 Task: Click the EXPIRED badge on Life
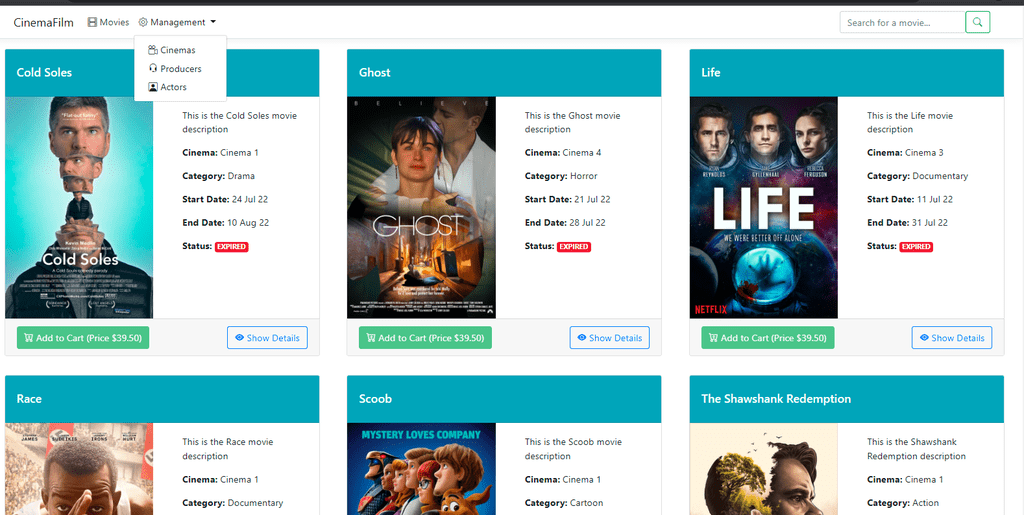(916, 247)
